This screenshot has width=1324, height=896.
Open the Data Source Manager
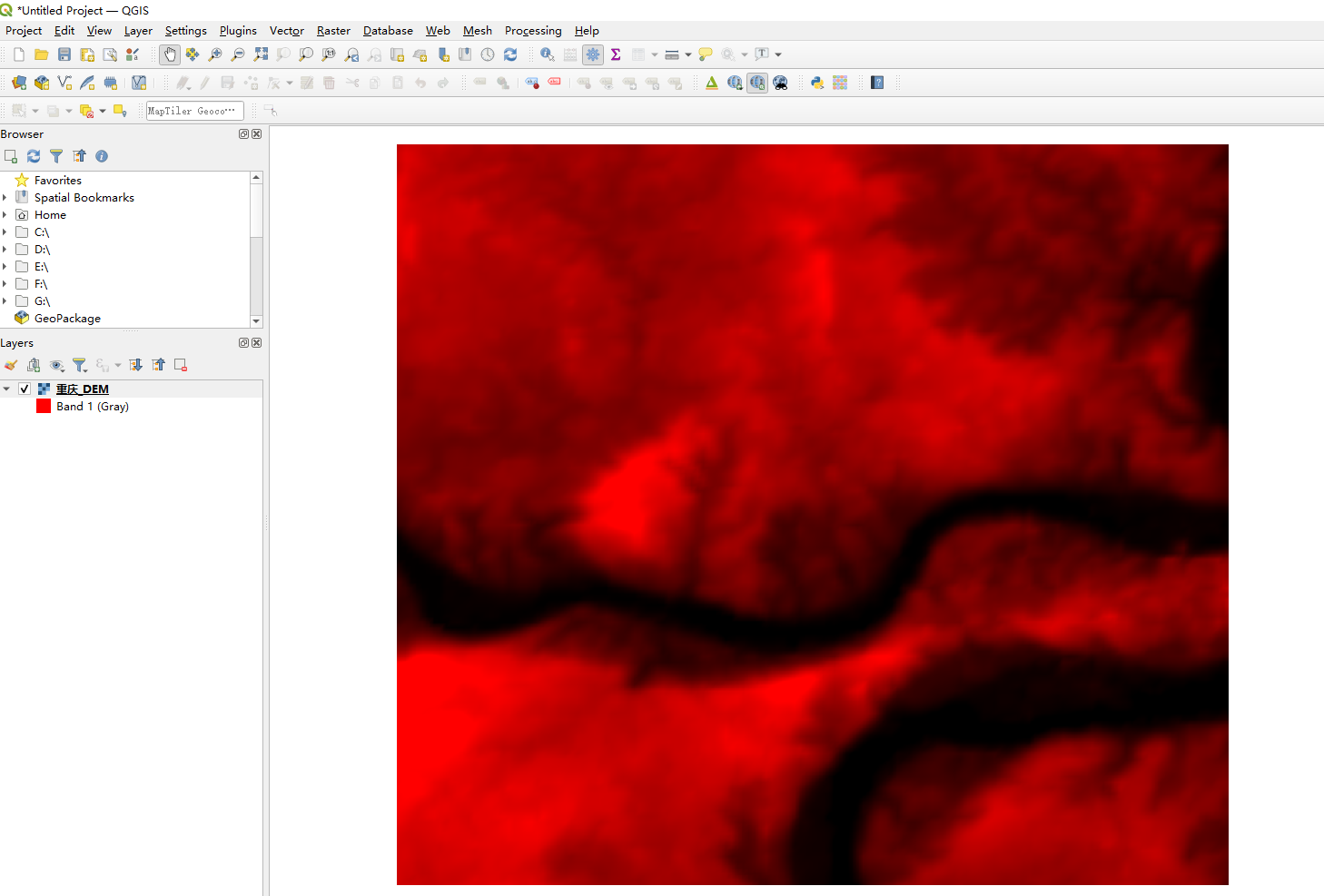[18, 82]
